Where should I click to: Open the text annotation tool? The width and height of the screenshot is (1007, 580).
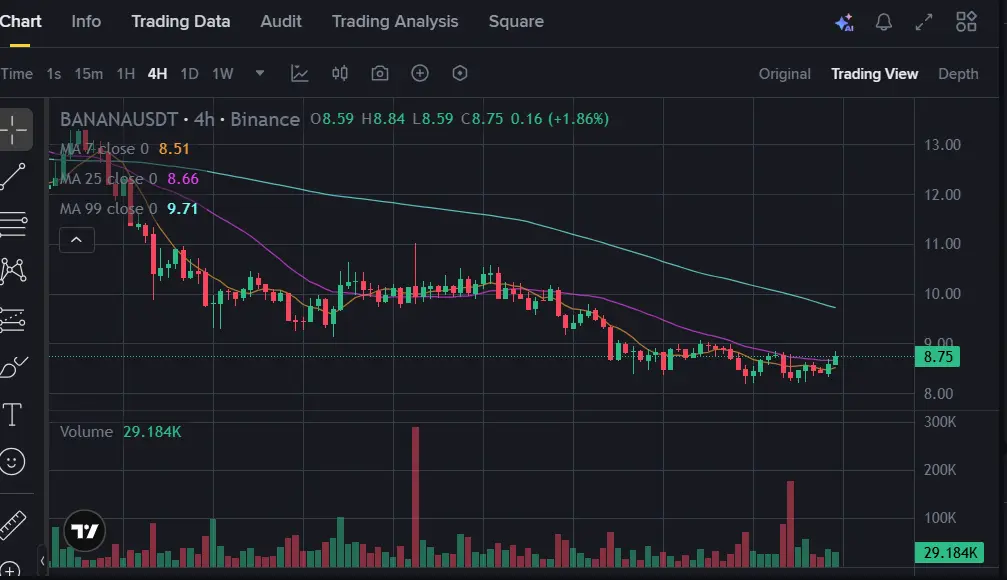[13, 414]
